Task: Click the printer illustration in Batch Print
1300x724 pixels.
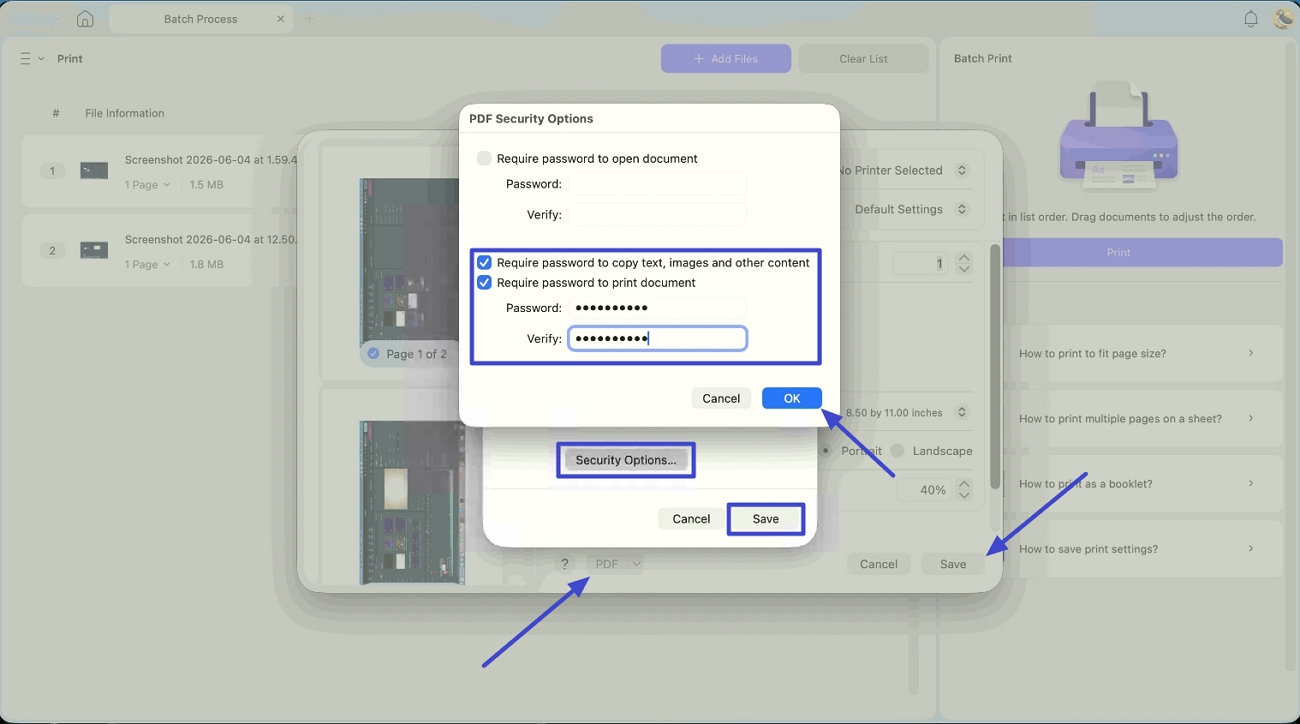Action: pos(1118,135)
